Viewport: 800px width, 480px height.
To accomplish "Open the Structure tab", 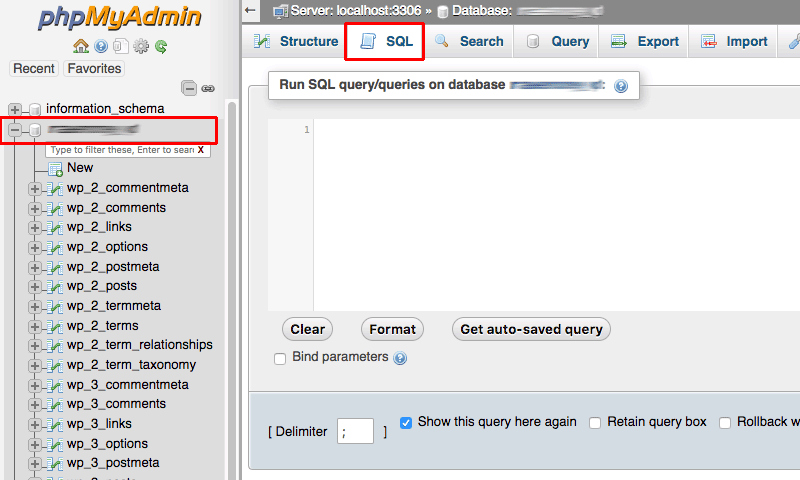I will 295,41.
